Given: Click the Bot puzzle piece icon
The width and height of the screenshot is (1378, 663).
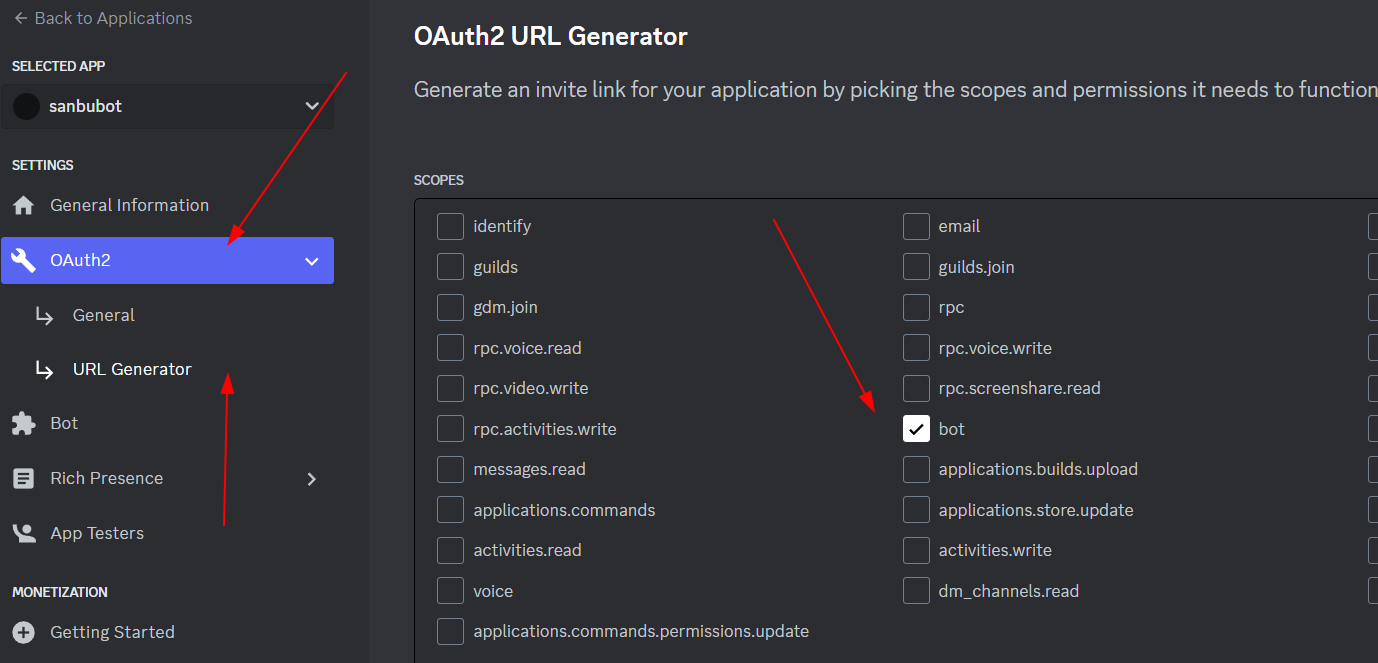Looking at the screenshot, I should 23,424.
